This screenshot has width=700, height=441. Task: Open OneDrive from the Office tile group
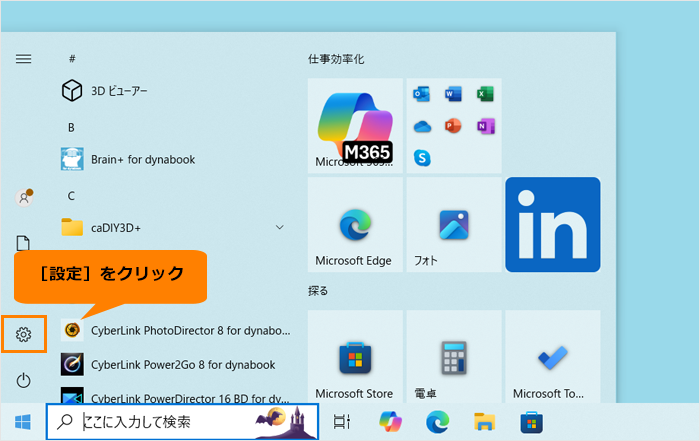(x=422, y=127)
